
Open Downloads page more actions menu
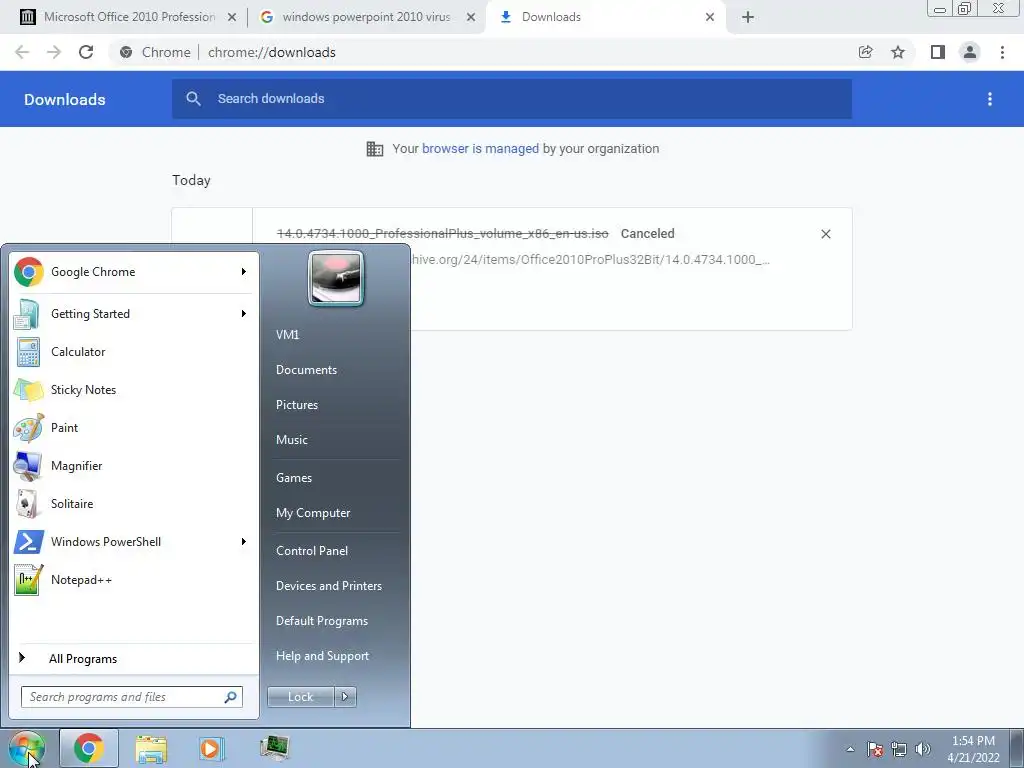click(990, 99)
